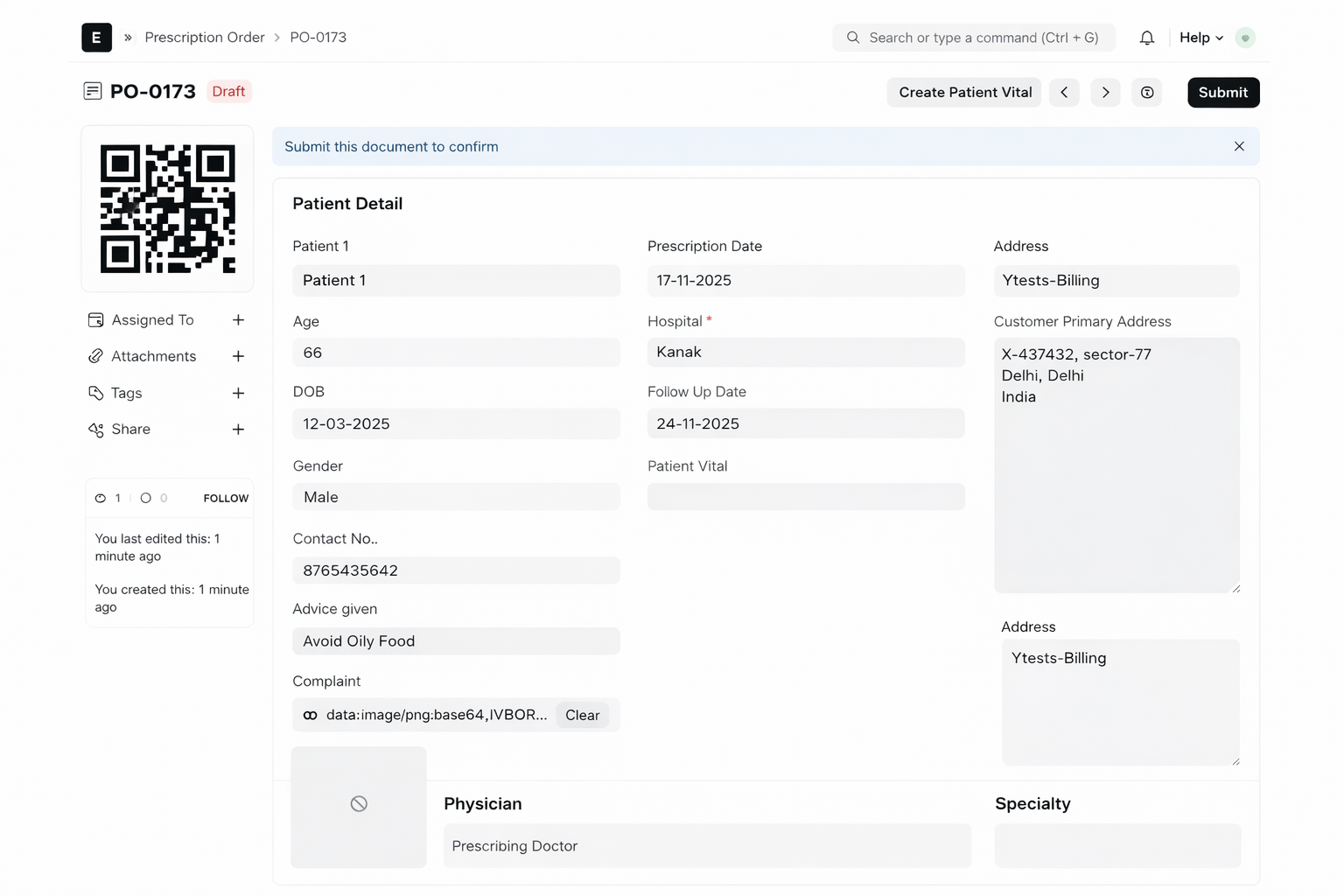Open Address field showing Ytests-Billing at top
Screen dimensions: 1344x896
1116,280
